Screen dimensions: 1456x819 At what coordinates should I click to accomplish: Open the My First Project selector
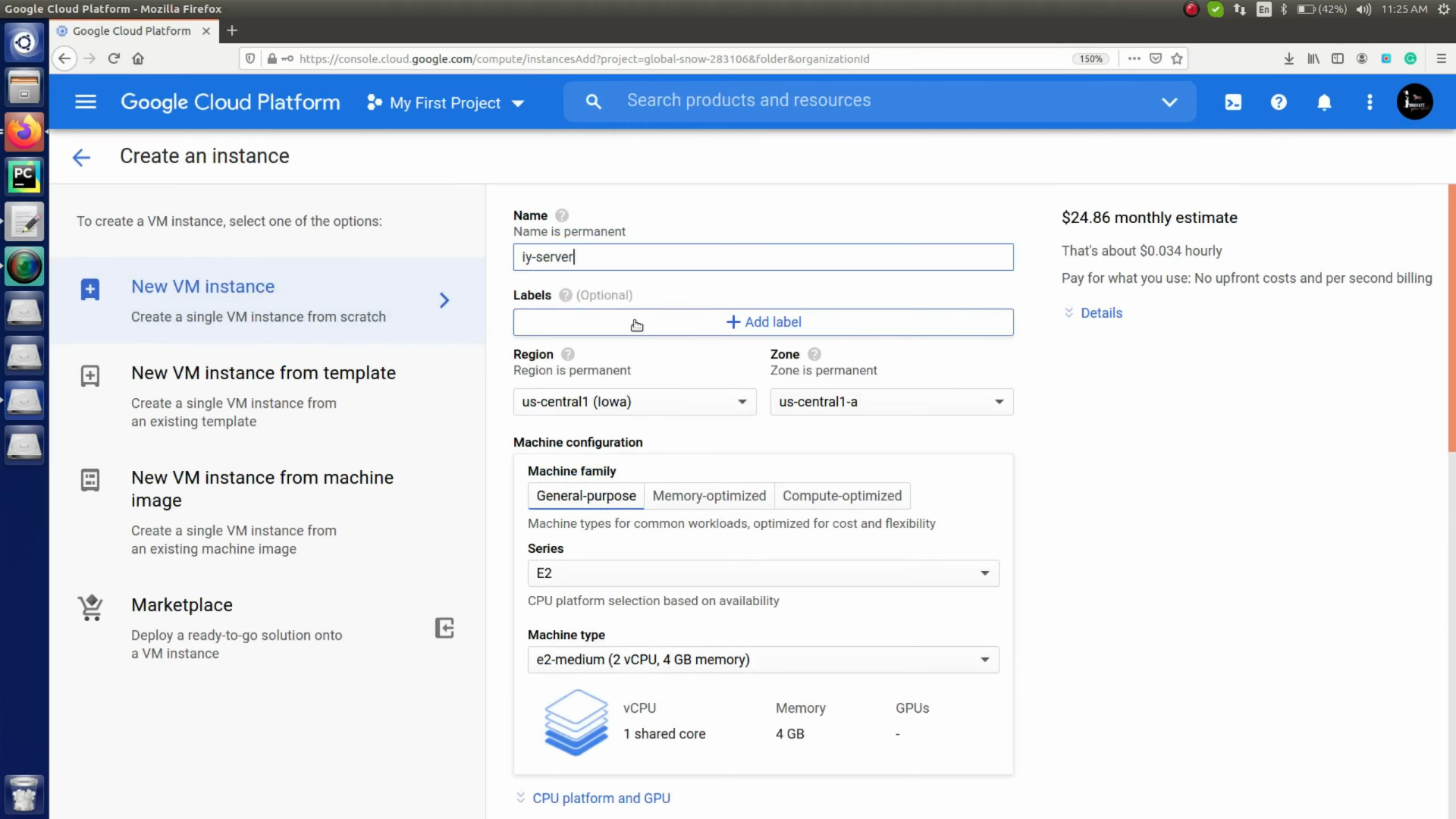[445, 102]
